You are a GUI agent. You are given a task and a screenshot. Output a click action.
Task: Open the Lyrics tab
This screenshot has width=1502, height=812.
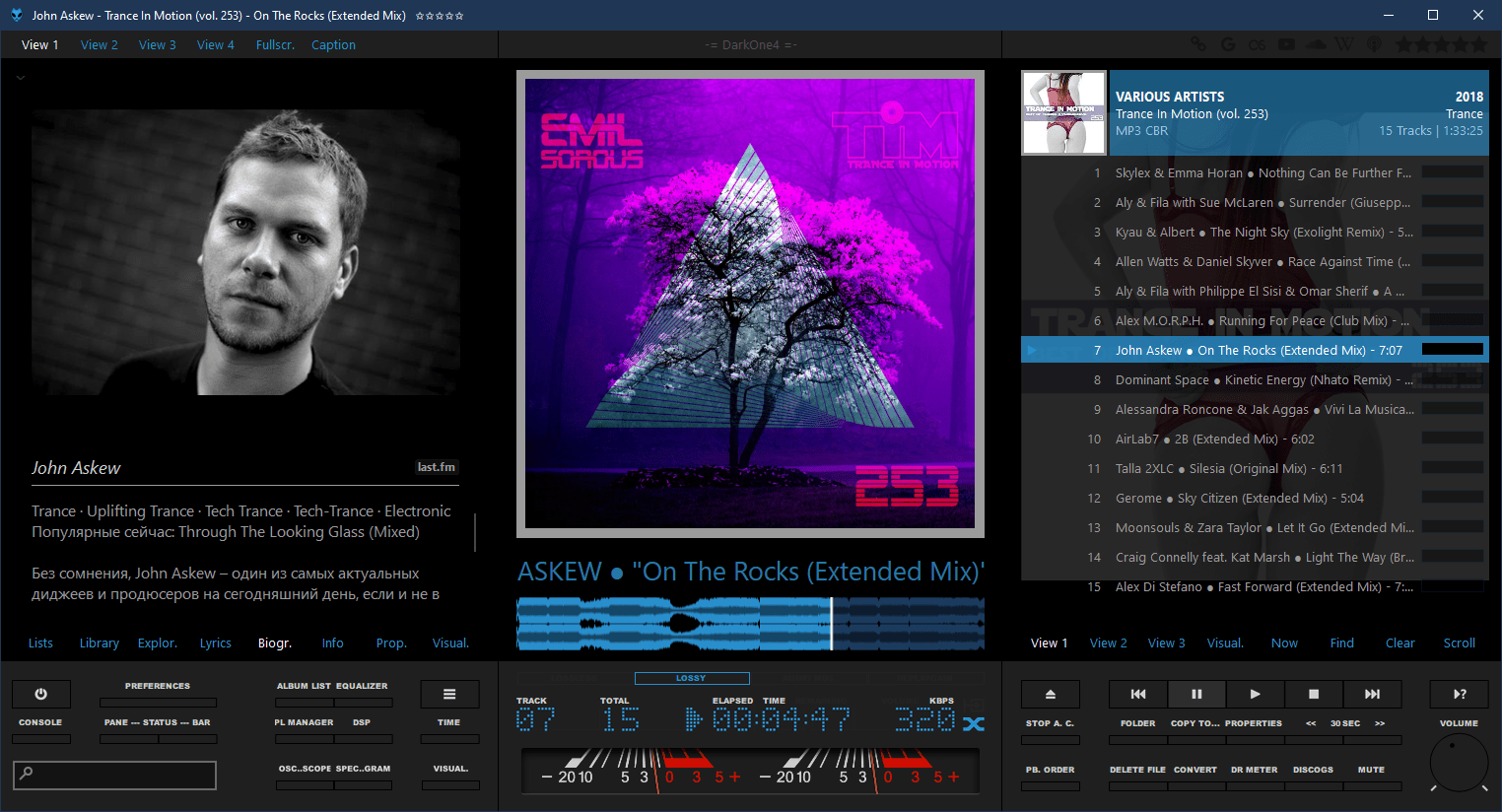(216, 643)
